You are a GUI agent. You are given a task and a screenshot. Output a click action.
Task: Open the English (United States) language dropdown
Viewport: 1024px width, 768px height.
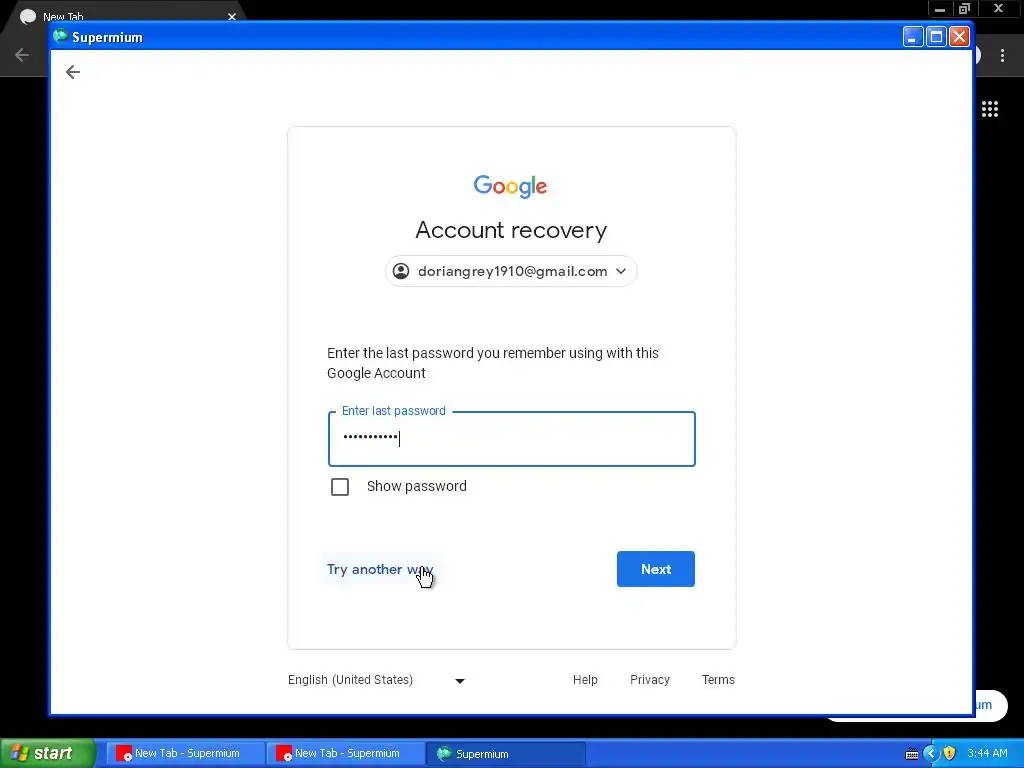pos(376,680)
